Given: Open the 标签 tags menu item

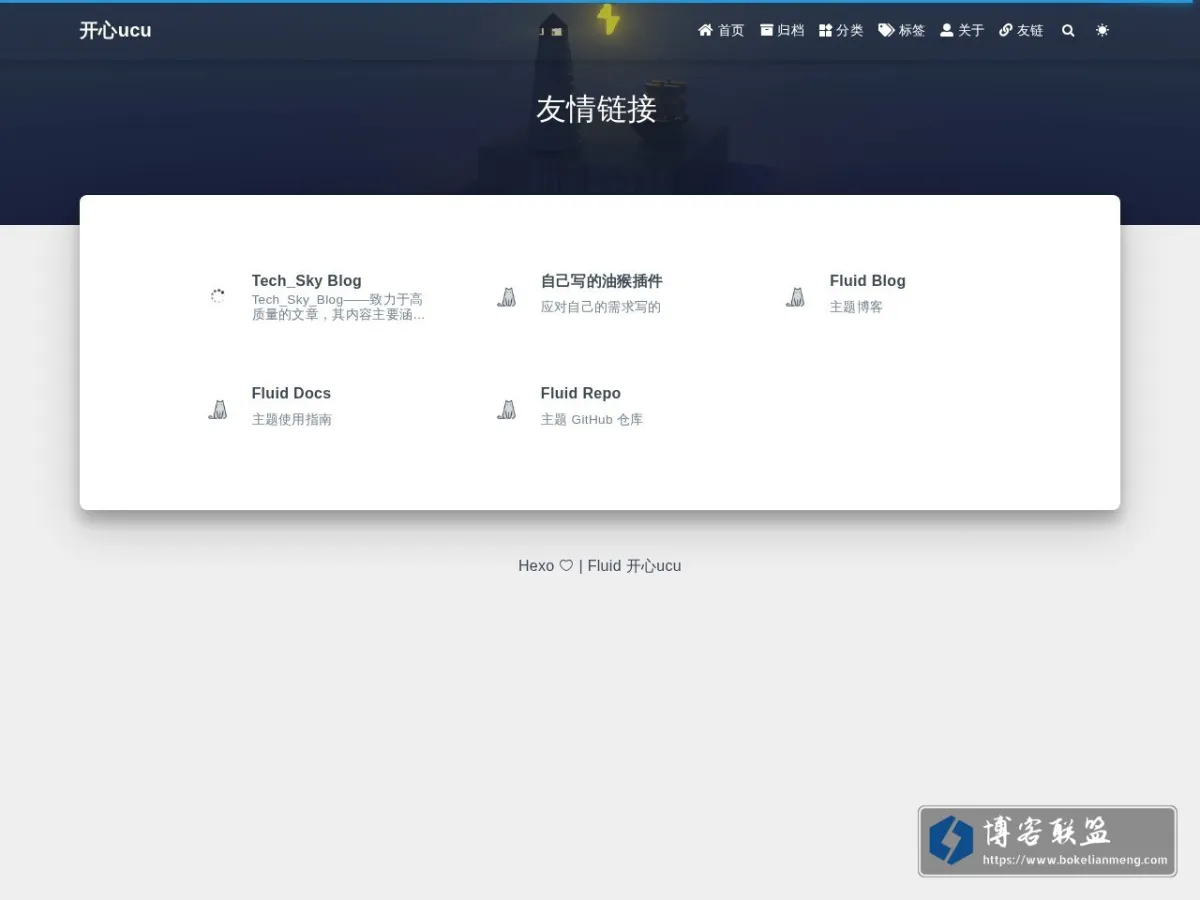Looking at the screenshot, I should point(902,31).
